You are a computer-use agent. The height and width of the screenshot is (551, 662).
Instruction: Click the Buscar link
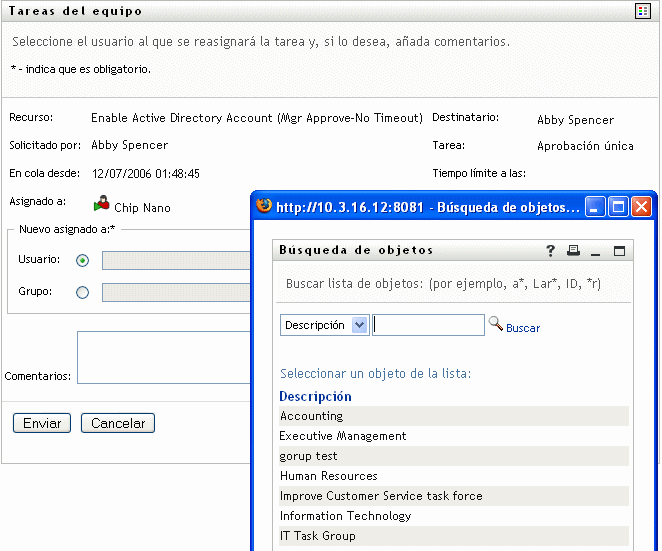[x=523, y=328]
